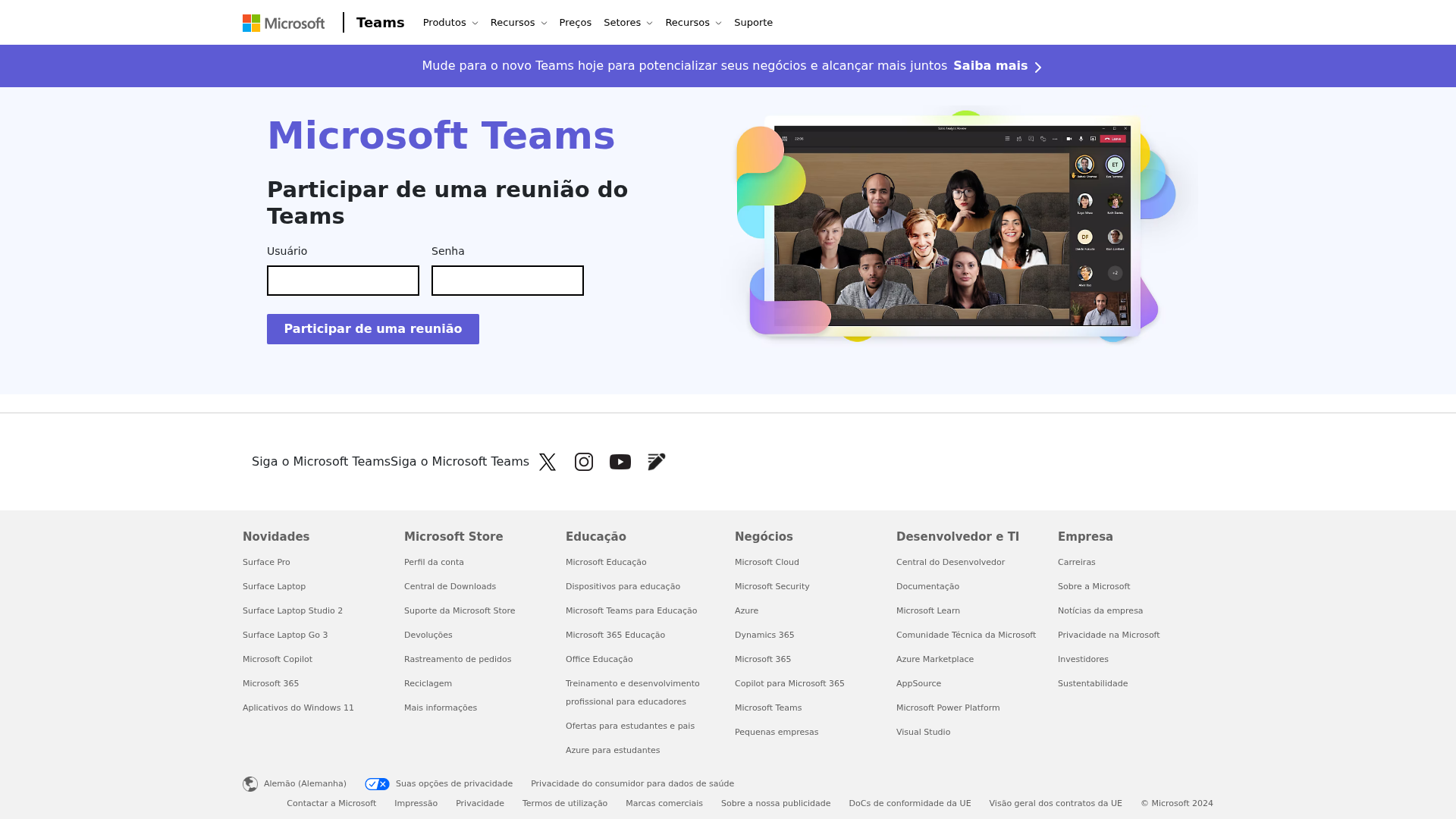This screenshot has height=819, width=1456.
Task: Open Suas opções de privacidade link
Action: 454,784
